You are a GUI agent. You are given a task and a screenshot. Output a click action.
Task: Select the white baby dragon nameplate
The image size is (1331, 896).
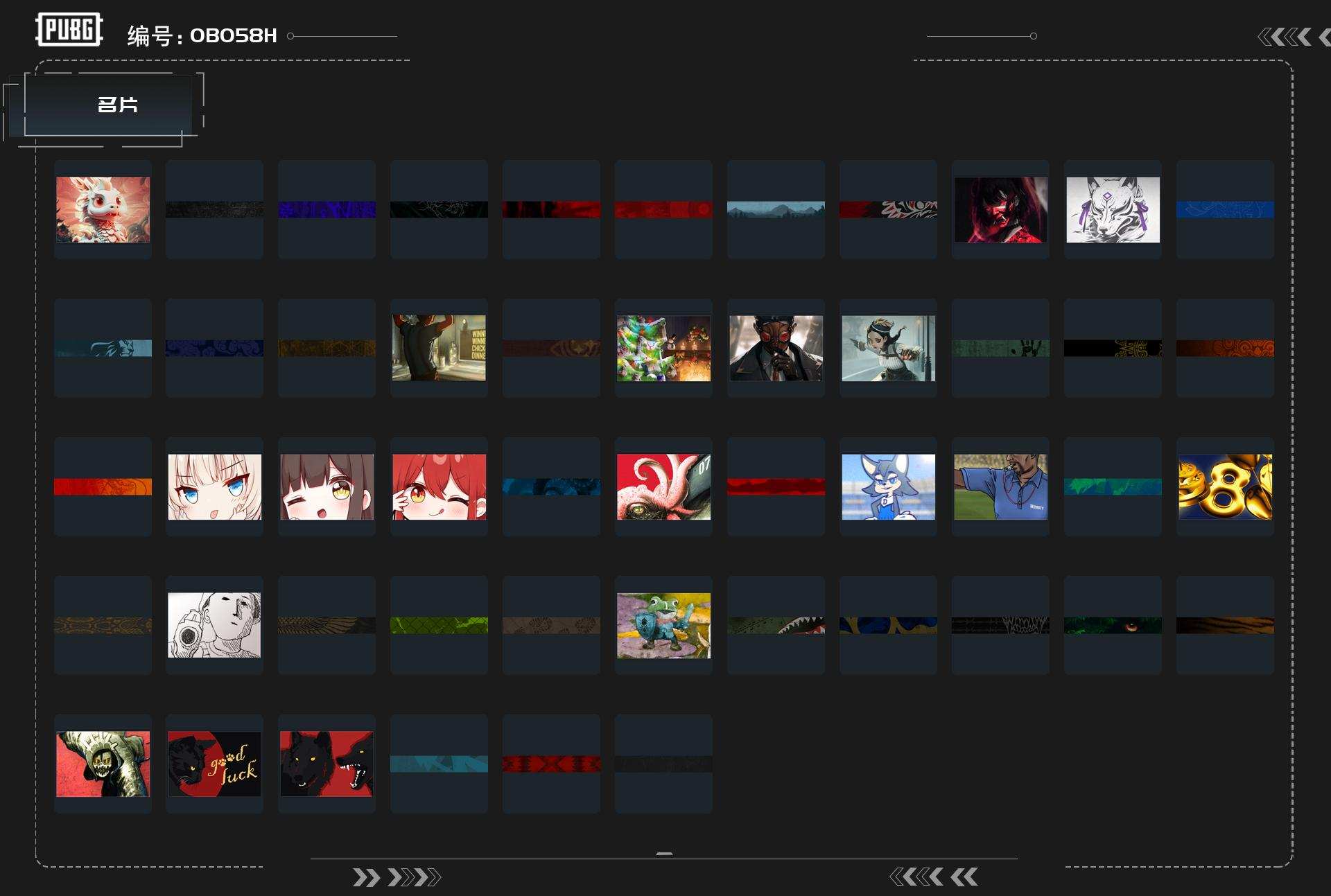point(103,209)
